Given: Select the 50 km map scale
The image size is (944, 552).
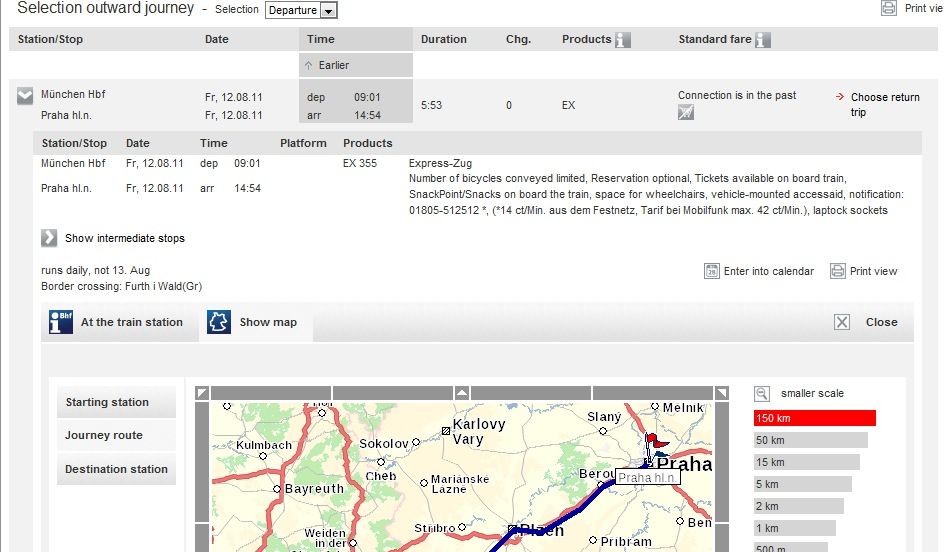Looking at the screenshot, I should click(810, 440).
